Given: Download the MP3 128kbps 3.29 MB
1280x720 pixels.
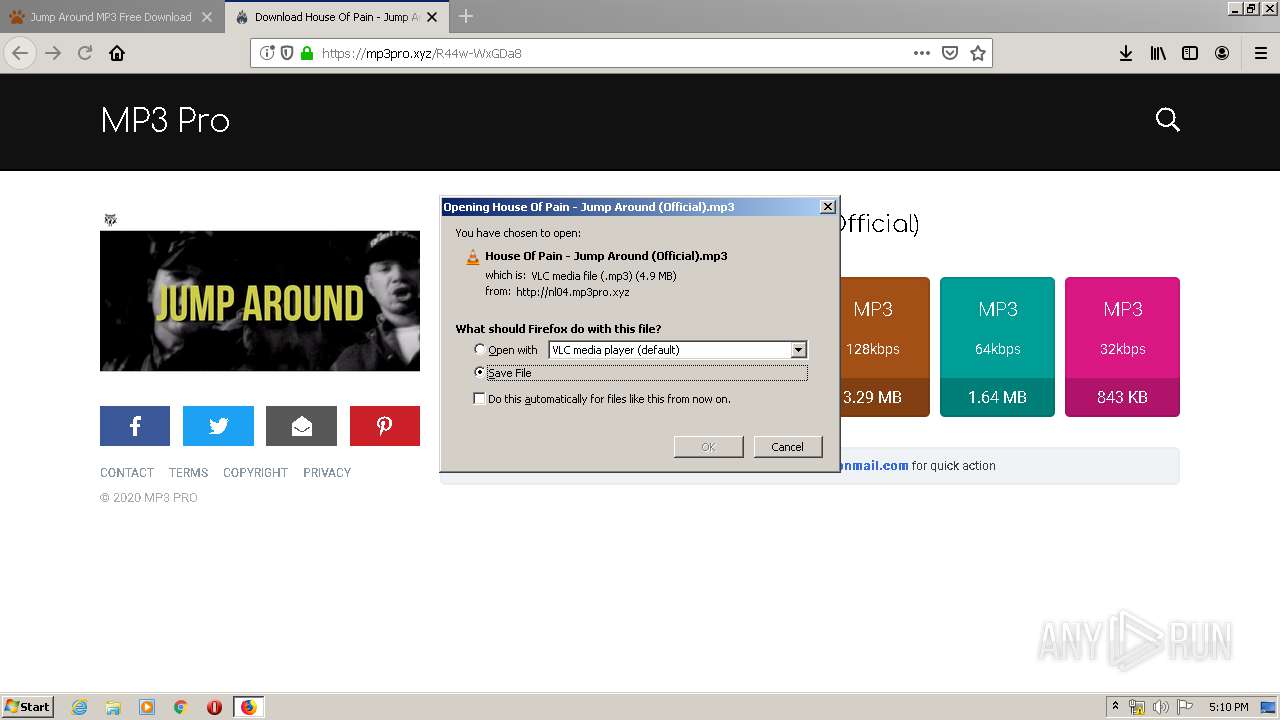Looking at the screenshot, I should click(885, 347).
